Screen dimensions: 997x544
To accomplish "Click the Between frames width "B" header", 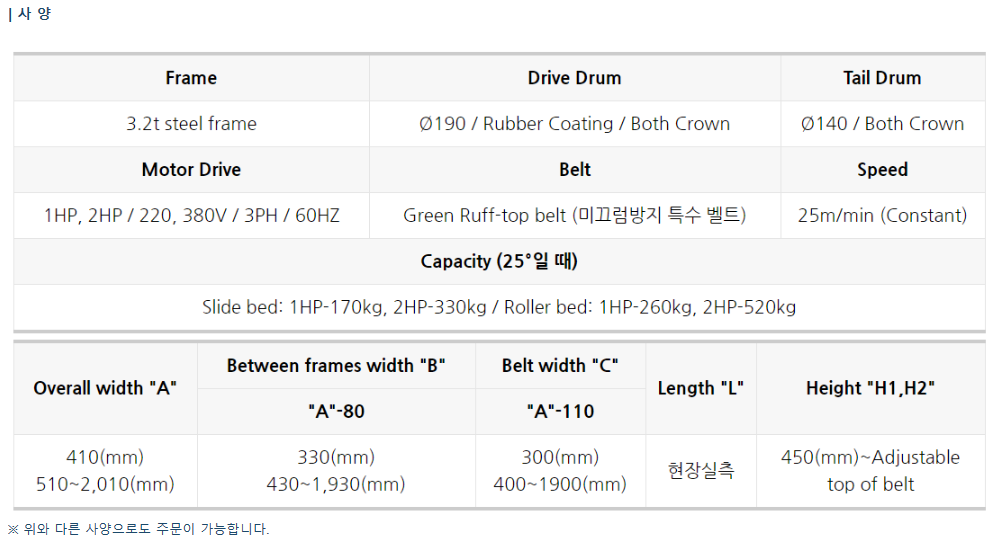I will 336,366.
